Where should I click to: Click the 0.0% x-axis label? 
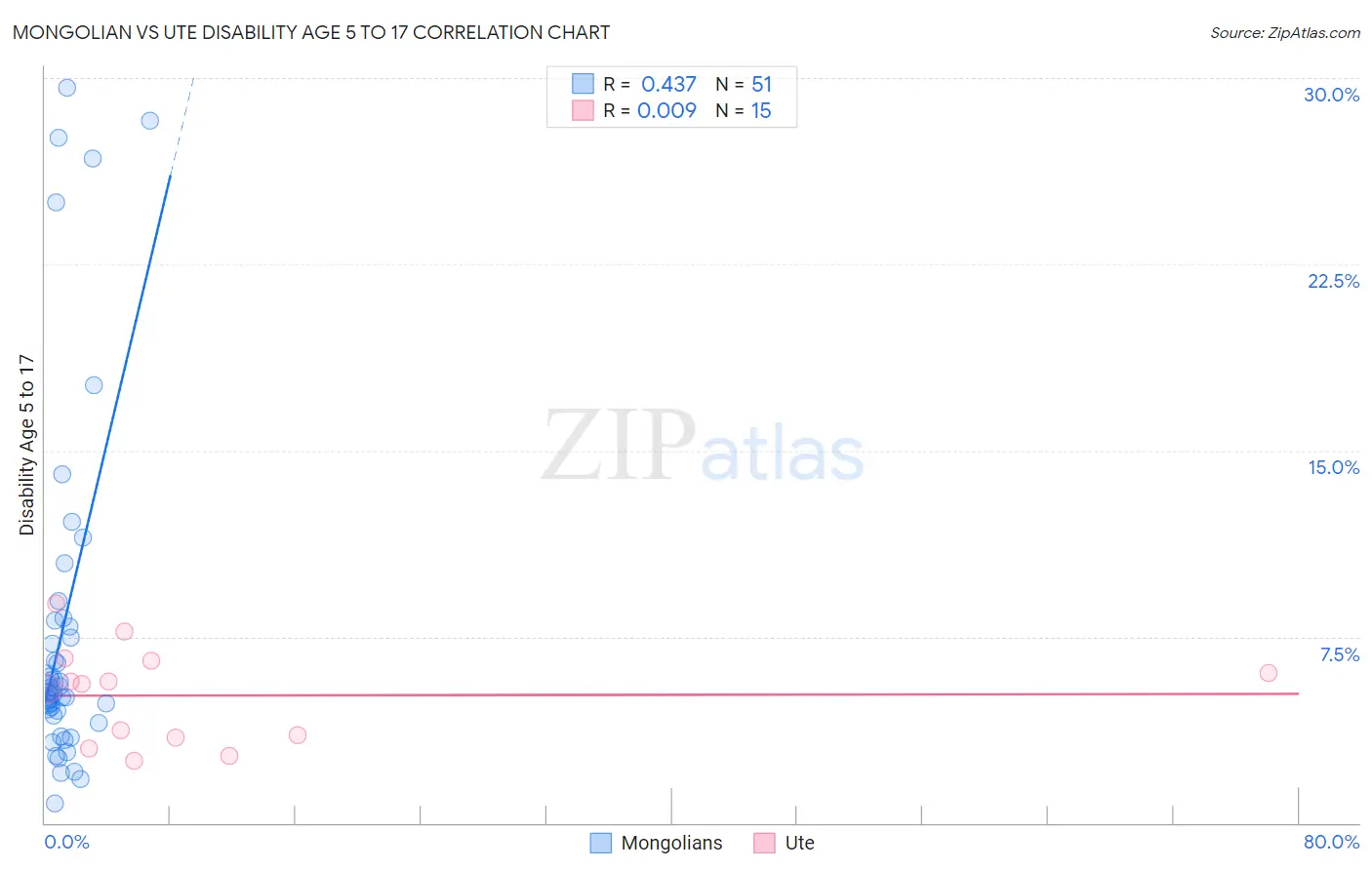[x=66, y=842]
